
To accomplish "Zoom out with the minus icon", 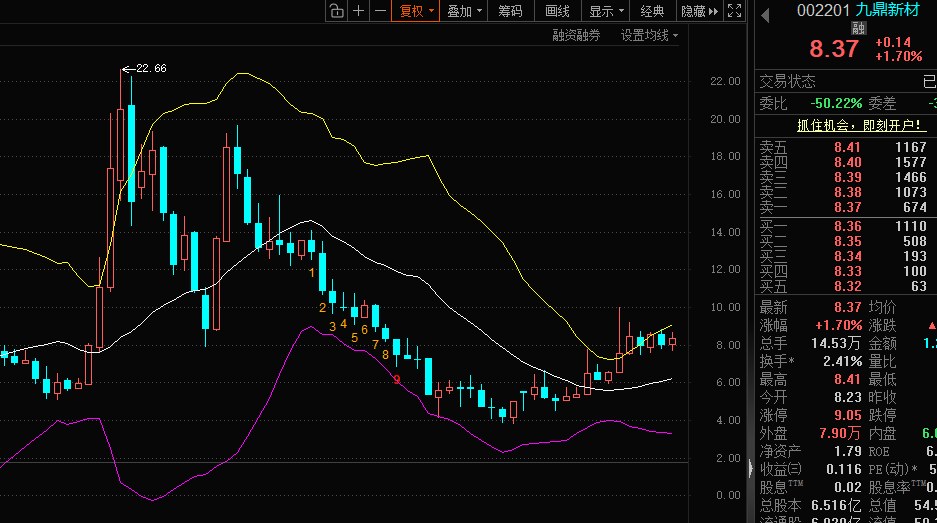I will pos(380,11).
